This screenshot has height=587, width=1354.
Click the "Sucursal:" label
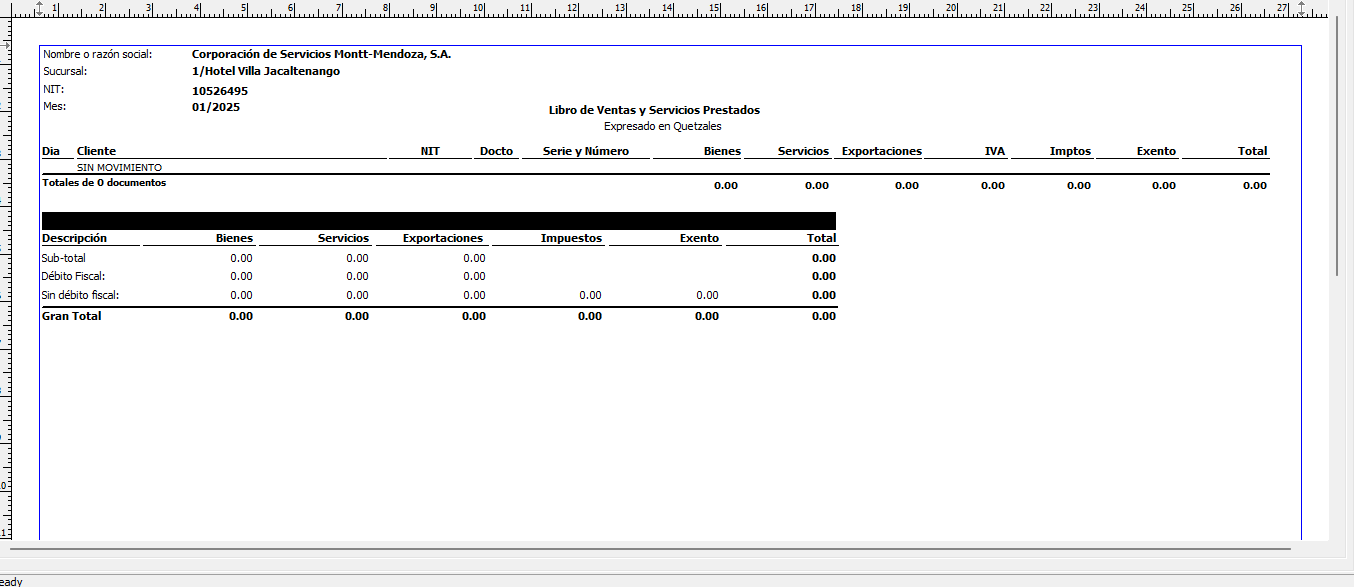click(65, 71)
